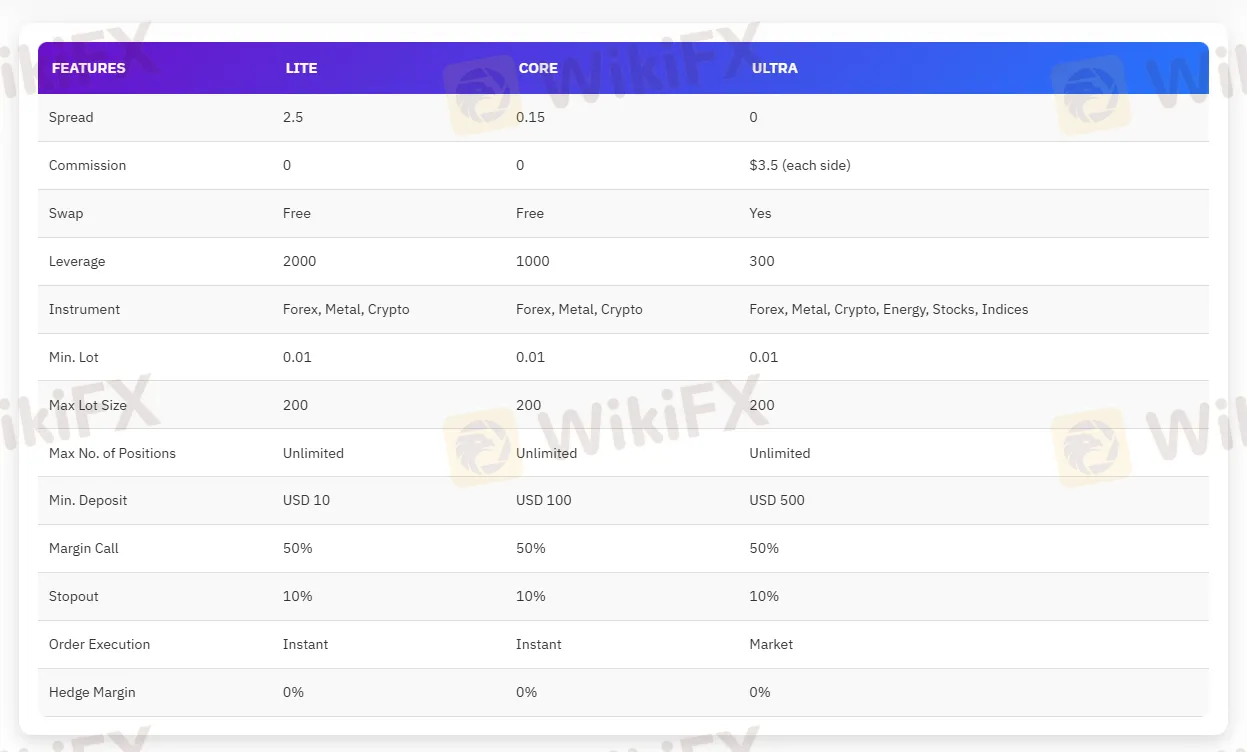This screenshot has width=1247, height=752.
Task: Click the Hedge Margin row label
Action: click(x=92, y=692)
